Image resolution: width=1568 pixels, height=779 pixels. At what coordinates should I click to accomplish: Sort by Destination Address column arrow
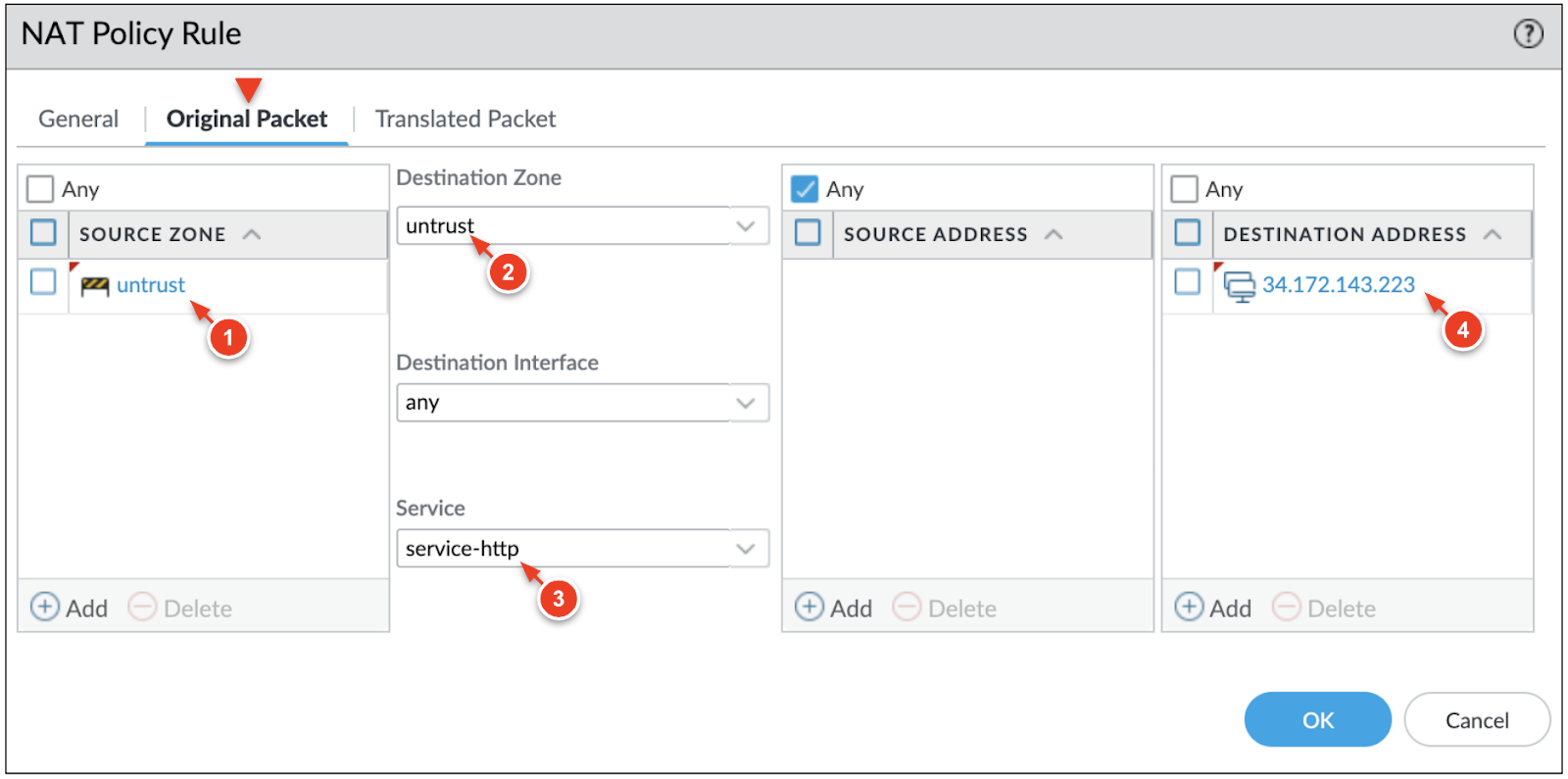(1493, 234)
